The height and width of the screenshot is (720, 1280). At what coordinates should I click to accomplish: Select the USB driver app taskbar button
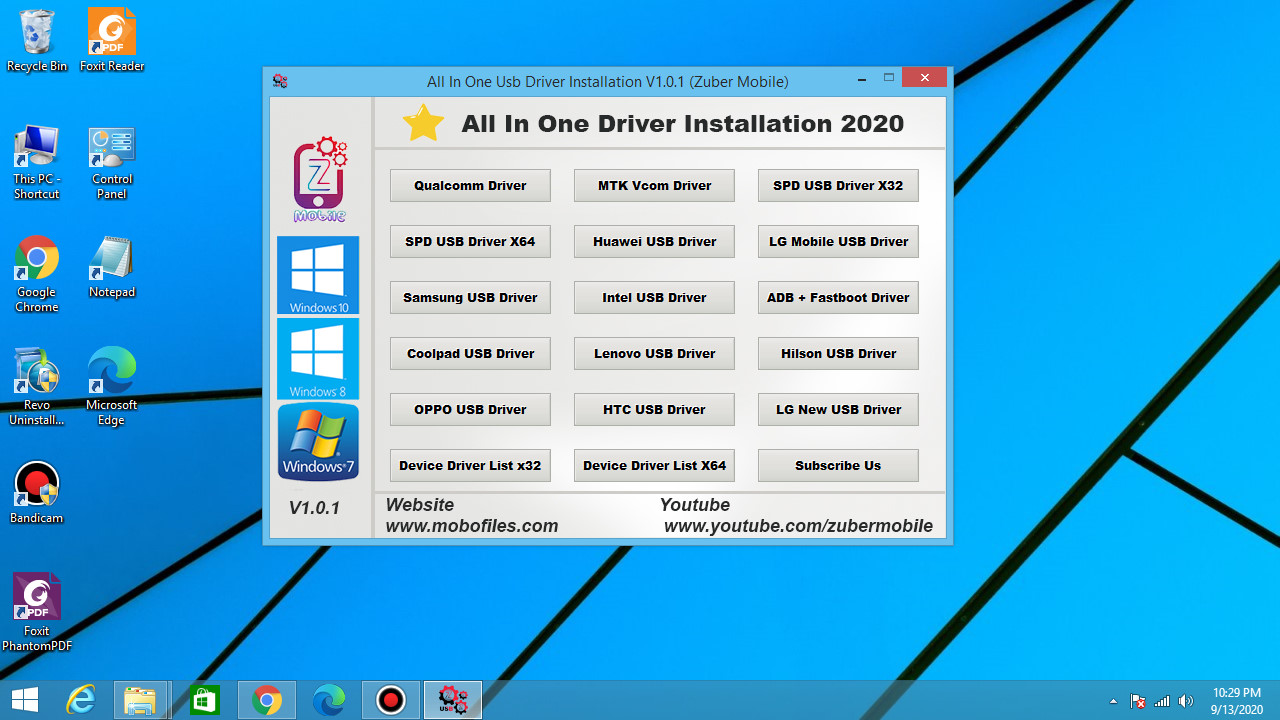tap(453, 700)
